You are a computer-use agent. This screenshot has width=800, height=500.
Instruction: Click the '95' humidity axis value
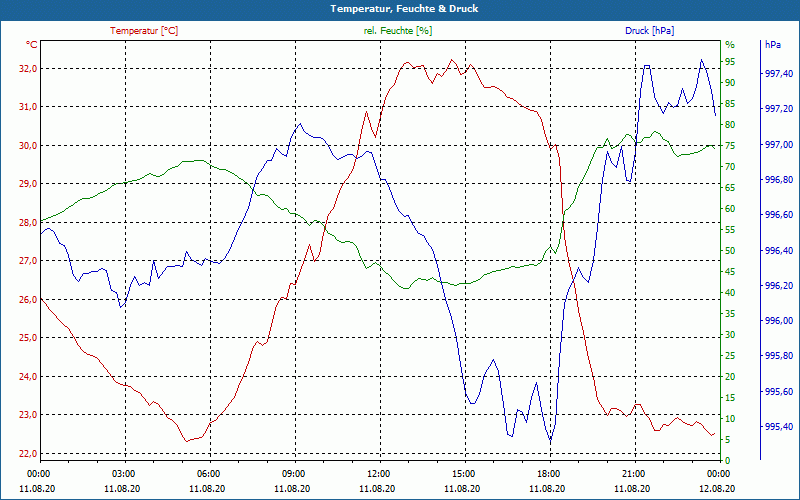click(730, 62)
